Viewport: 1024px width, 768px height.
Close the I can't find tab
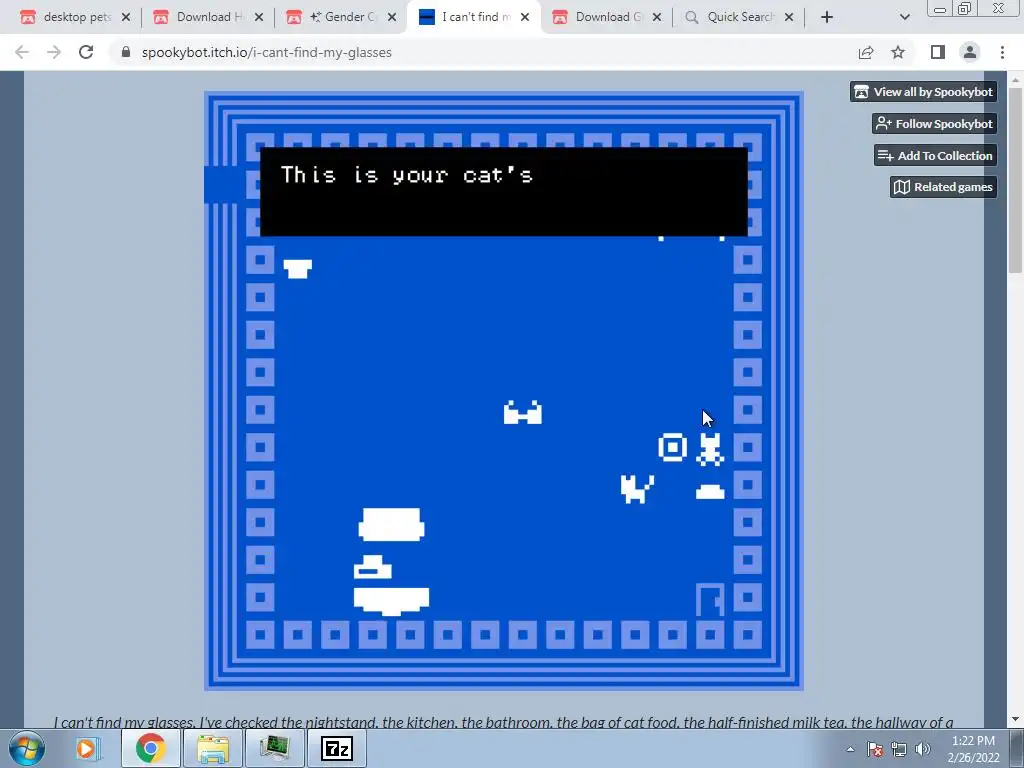click(x=525, y=17)
